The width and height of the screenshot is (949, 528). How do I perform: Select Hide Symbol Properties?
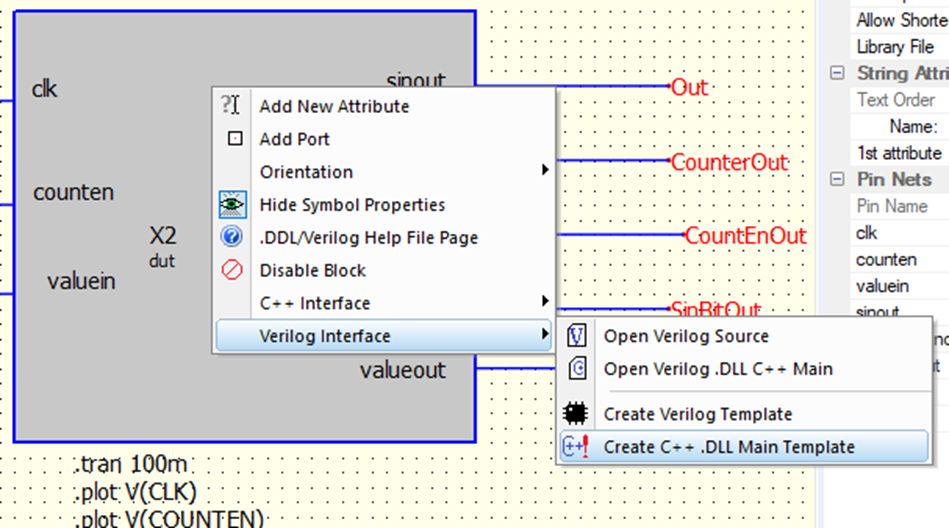pyautogui.click(x=383, y=205)
